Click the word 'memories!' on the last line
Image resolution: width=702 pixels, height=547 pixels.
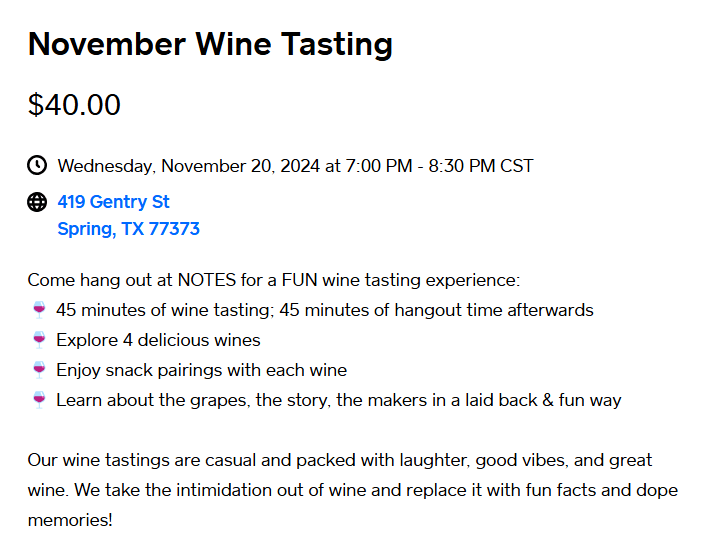pos(70,521)
